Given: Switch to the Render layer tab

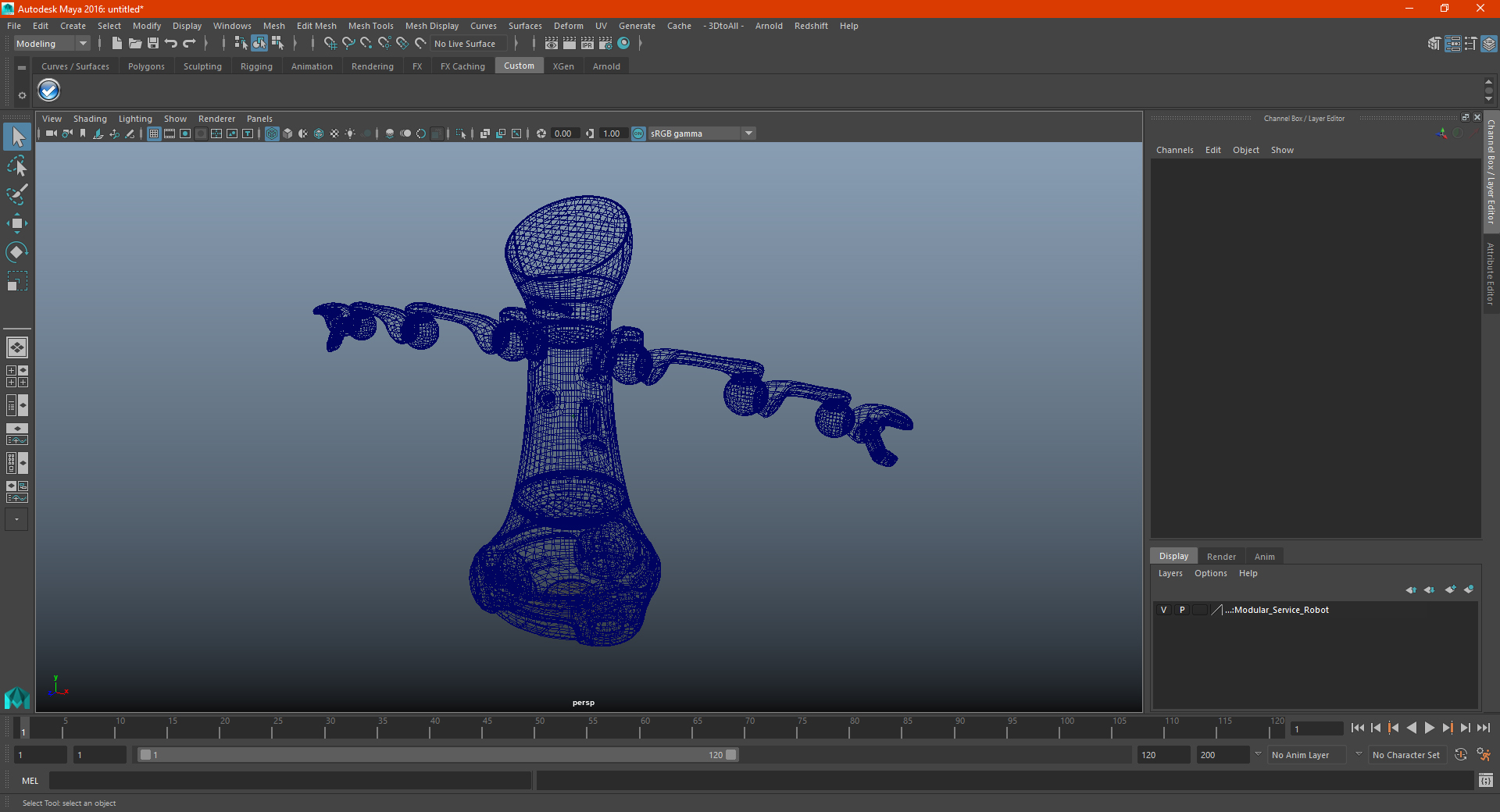Looking at the screenshot, I should point(1221,557).
